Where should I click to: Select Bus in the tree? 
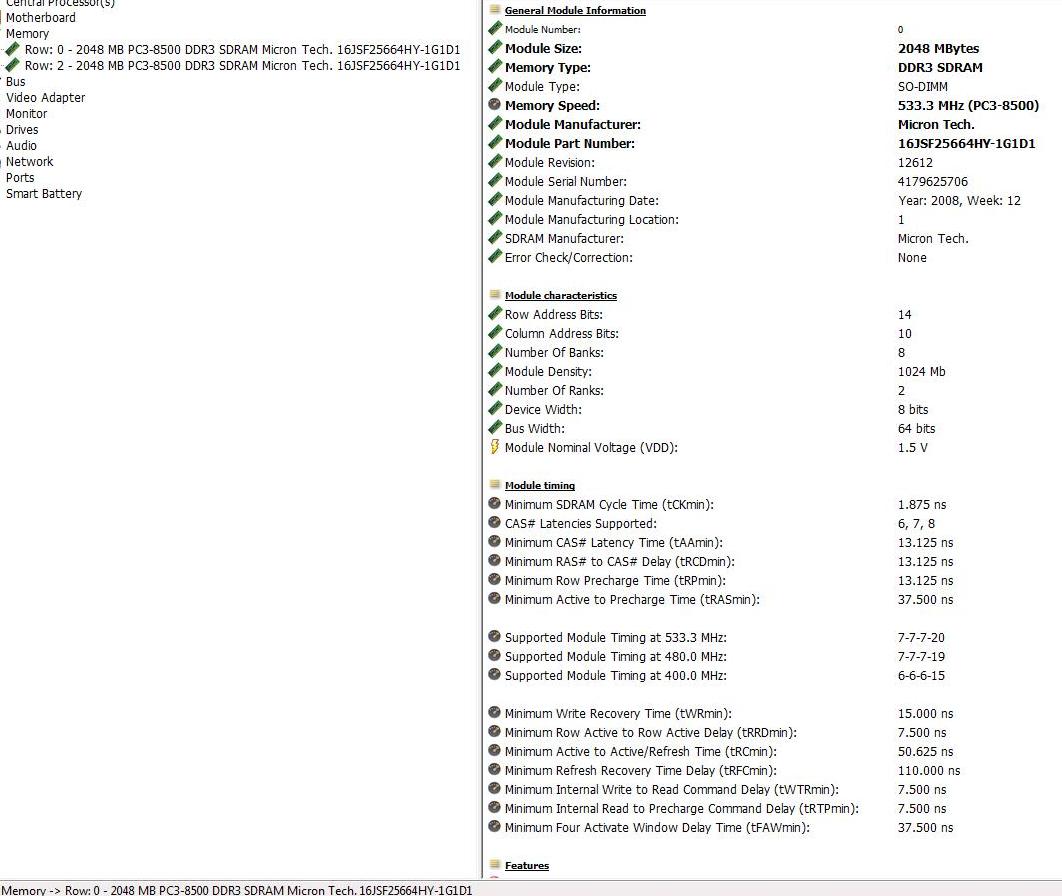click(x=16, y=82)
